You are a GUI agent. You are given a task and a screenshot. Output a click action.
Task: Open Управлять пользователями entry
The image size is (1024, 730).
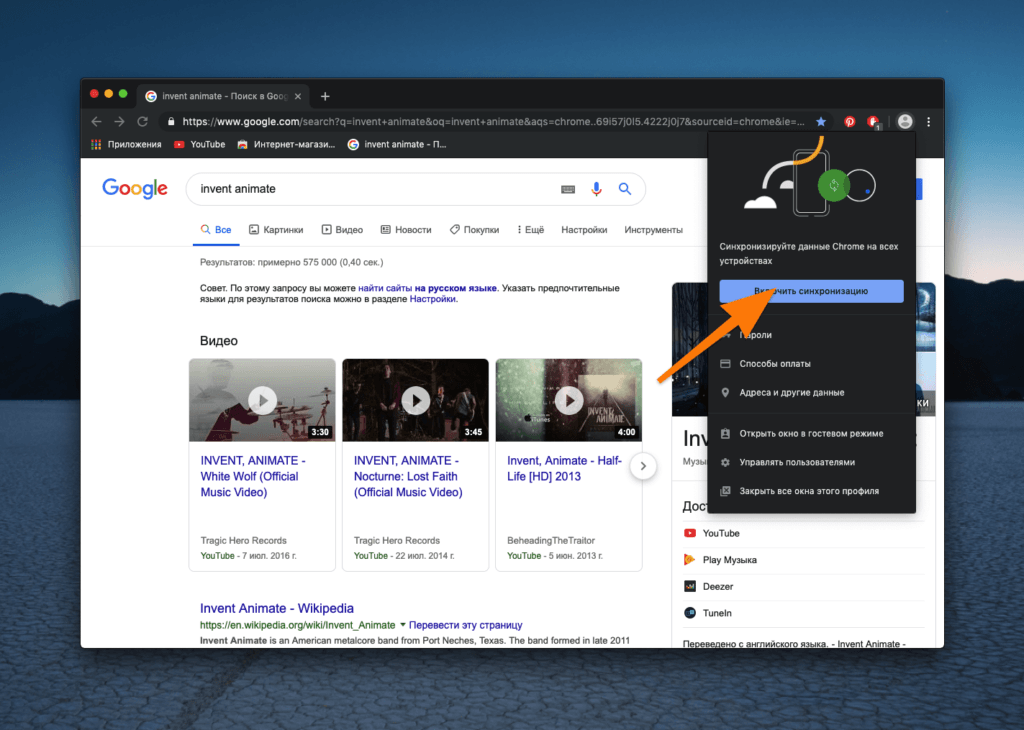tap(811, 462)
